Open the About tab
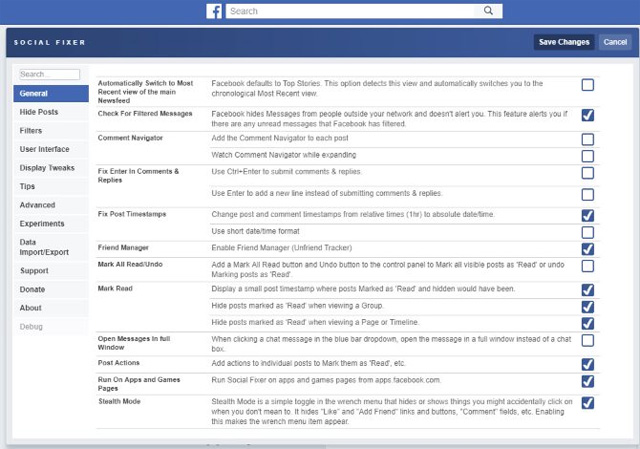 [51, 308]
